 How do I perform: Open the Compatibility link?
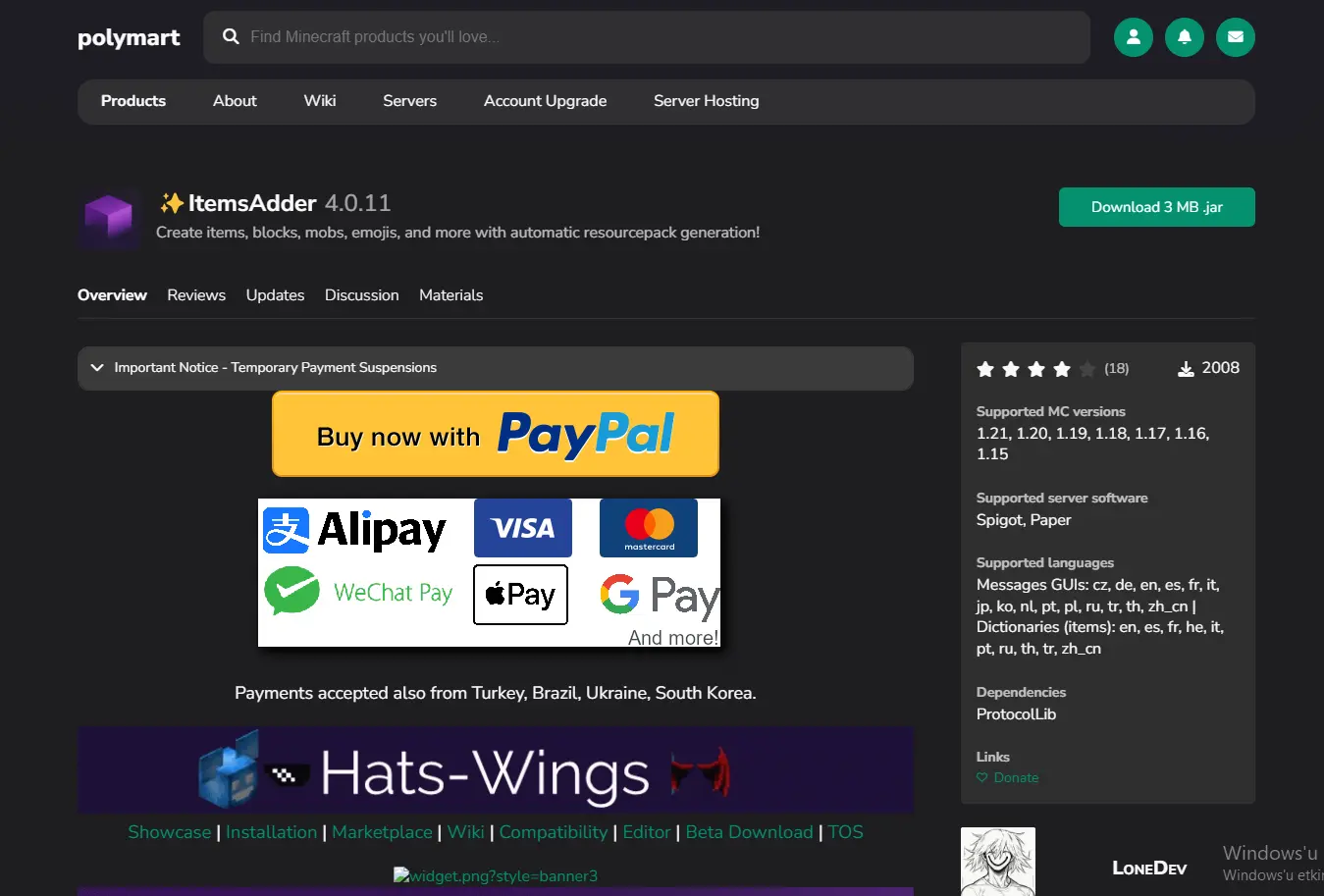554,832
